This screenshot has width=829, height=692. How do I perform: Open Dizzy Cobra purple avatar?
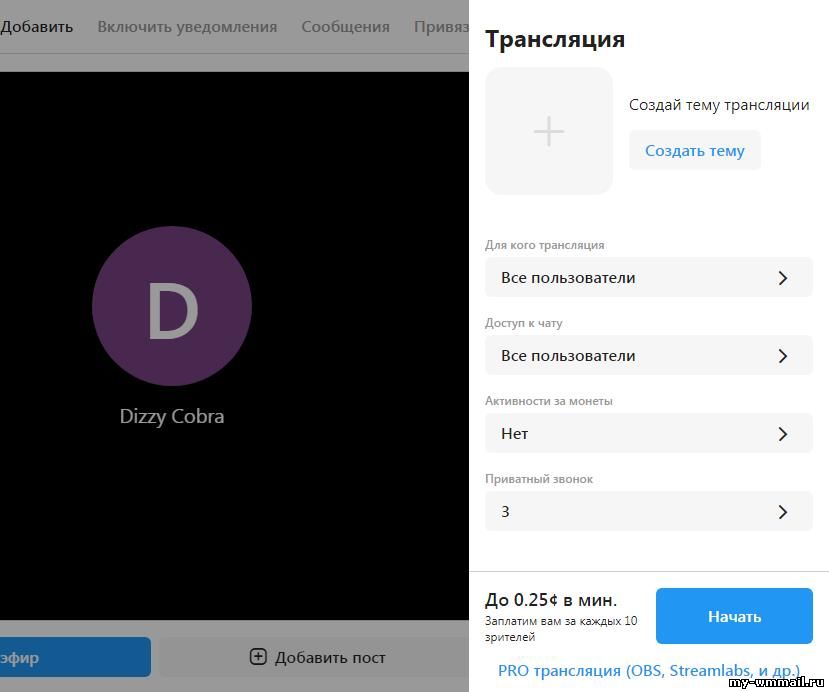(x=172, y=306)
